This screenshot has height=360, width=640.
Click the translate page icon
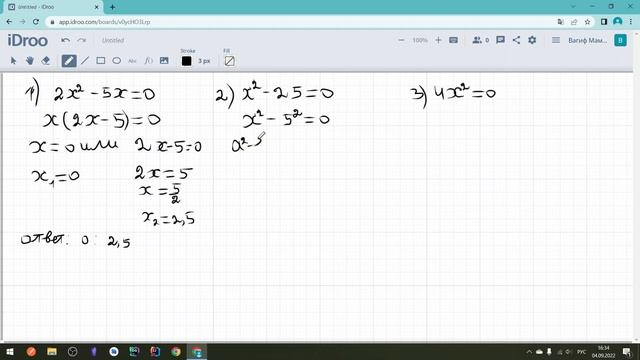560,22
